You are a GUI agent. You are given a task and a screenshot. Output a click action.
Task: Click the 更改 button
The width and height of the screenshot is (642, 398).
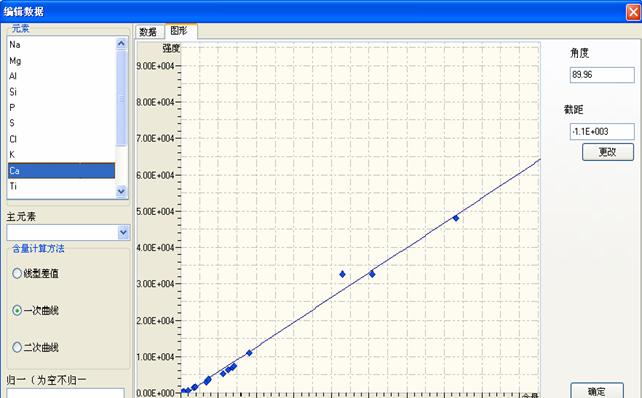coord(608,152)
